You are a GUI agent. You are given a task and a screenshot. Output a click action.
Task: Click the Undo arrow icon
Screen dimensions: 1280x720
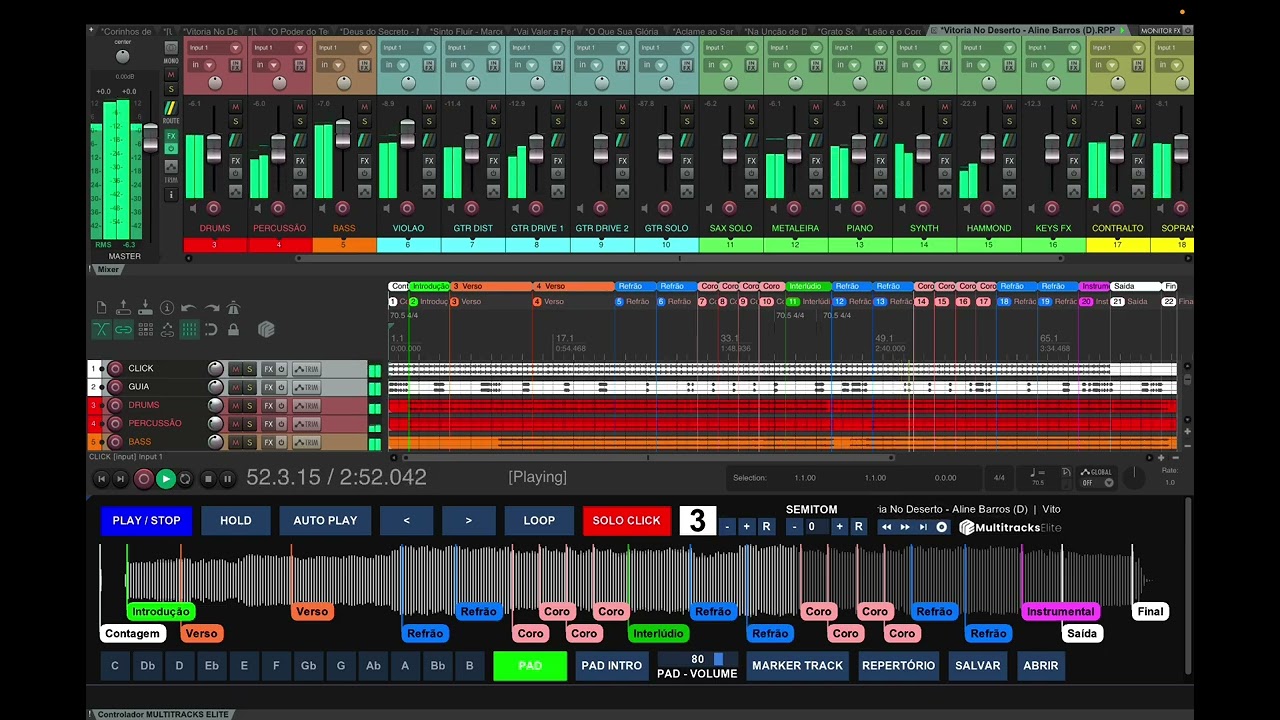pos(189,308)
